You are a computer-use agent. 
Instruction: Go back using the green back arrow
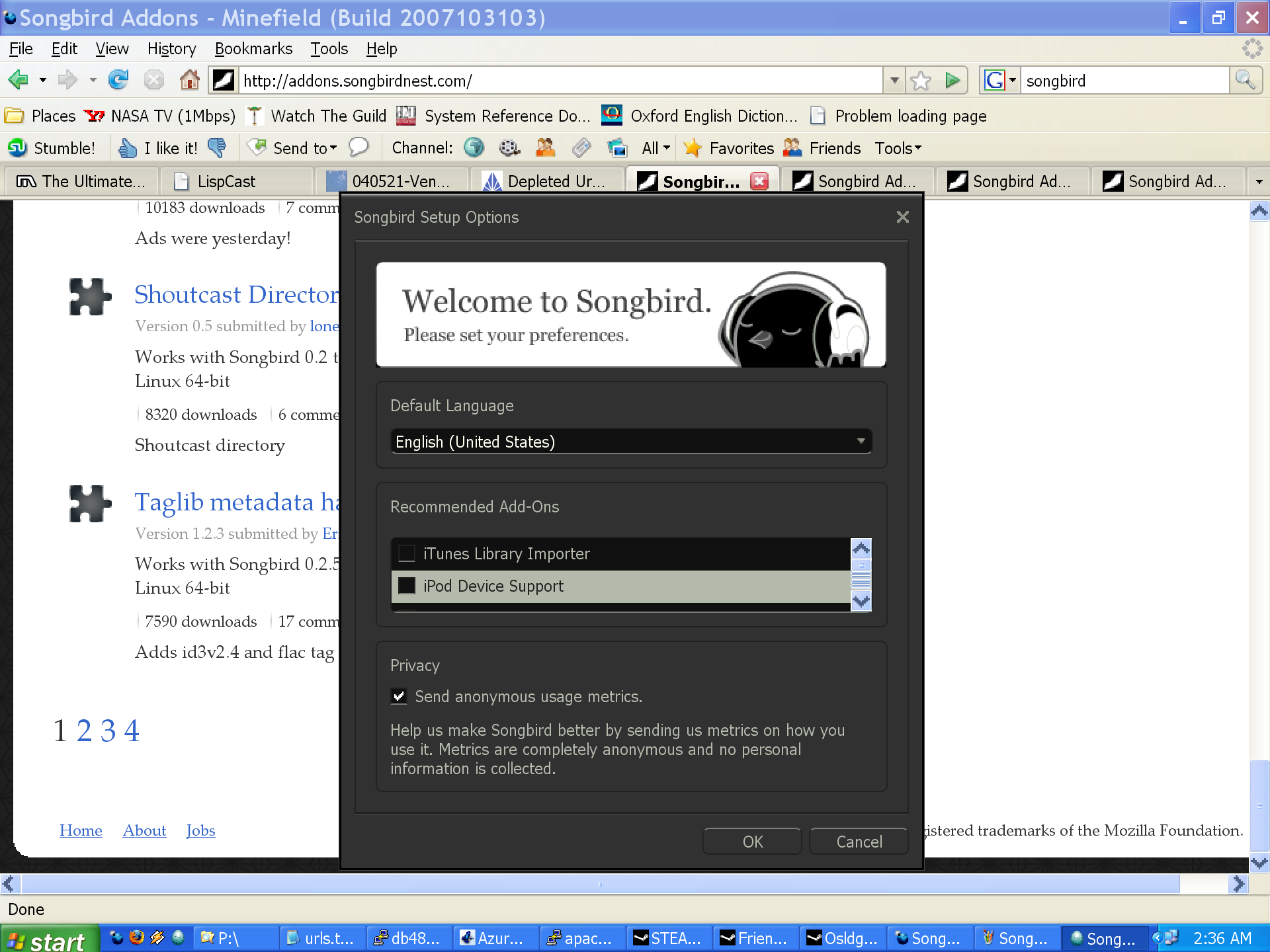pos(19,81)
